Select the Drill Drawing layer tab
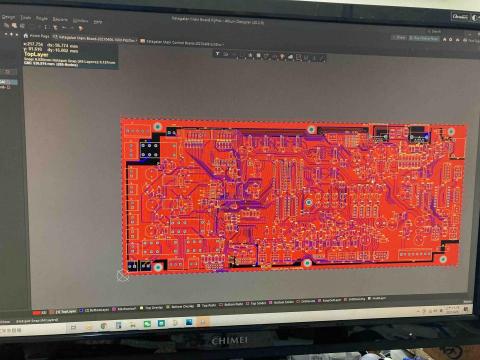This screenshot has width=480, height=360. coord(355,299)
